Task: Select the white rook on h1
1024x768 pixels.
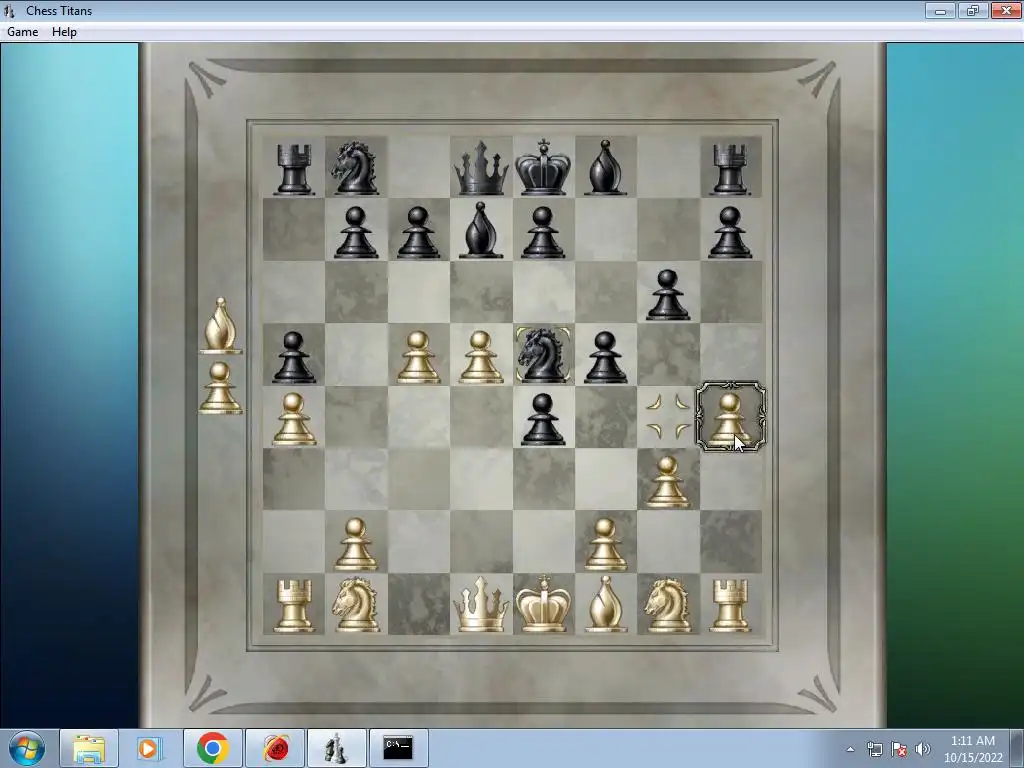Action: tap(730, 607)
